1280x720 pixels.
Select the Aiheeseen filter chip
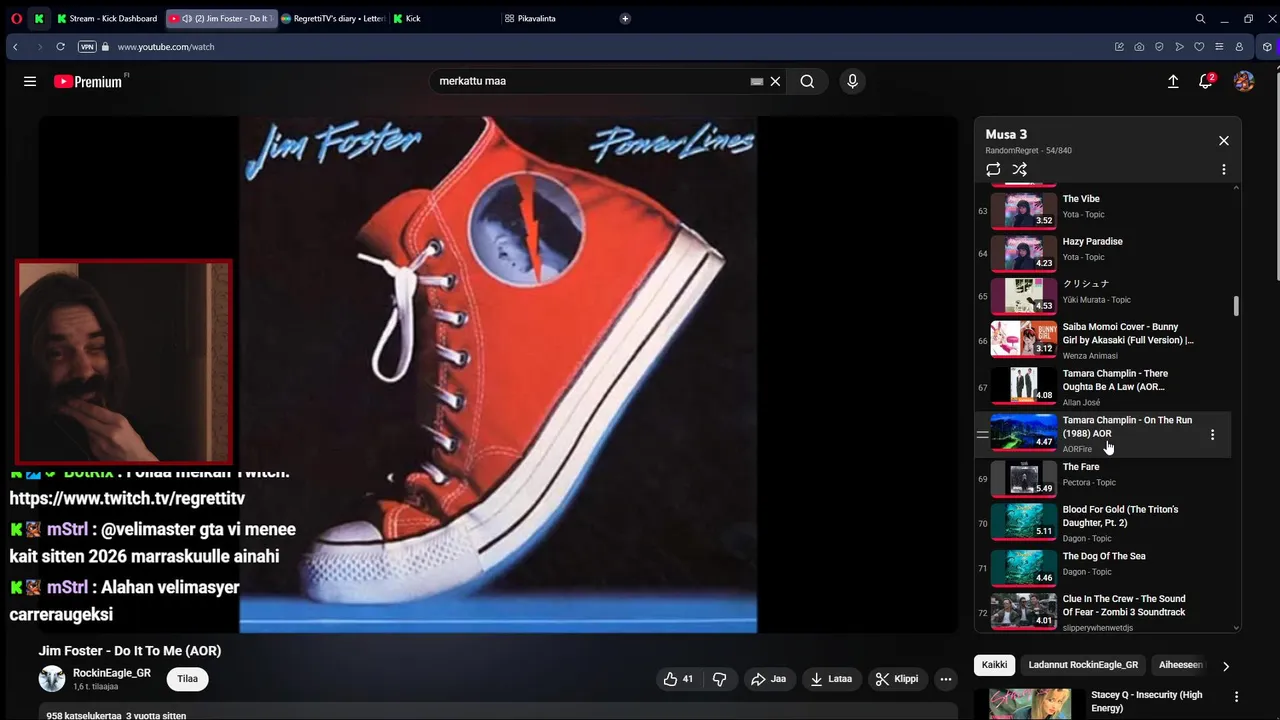tap(1180, 665)
